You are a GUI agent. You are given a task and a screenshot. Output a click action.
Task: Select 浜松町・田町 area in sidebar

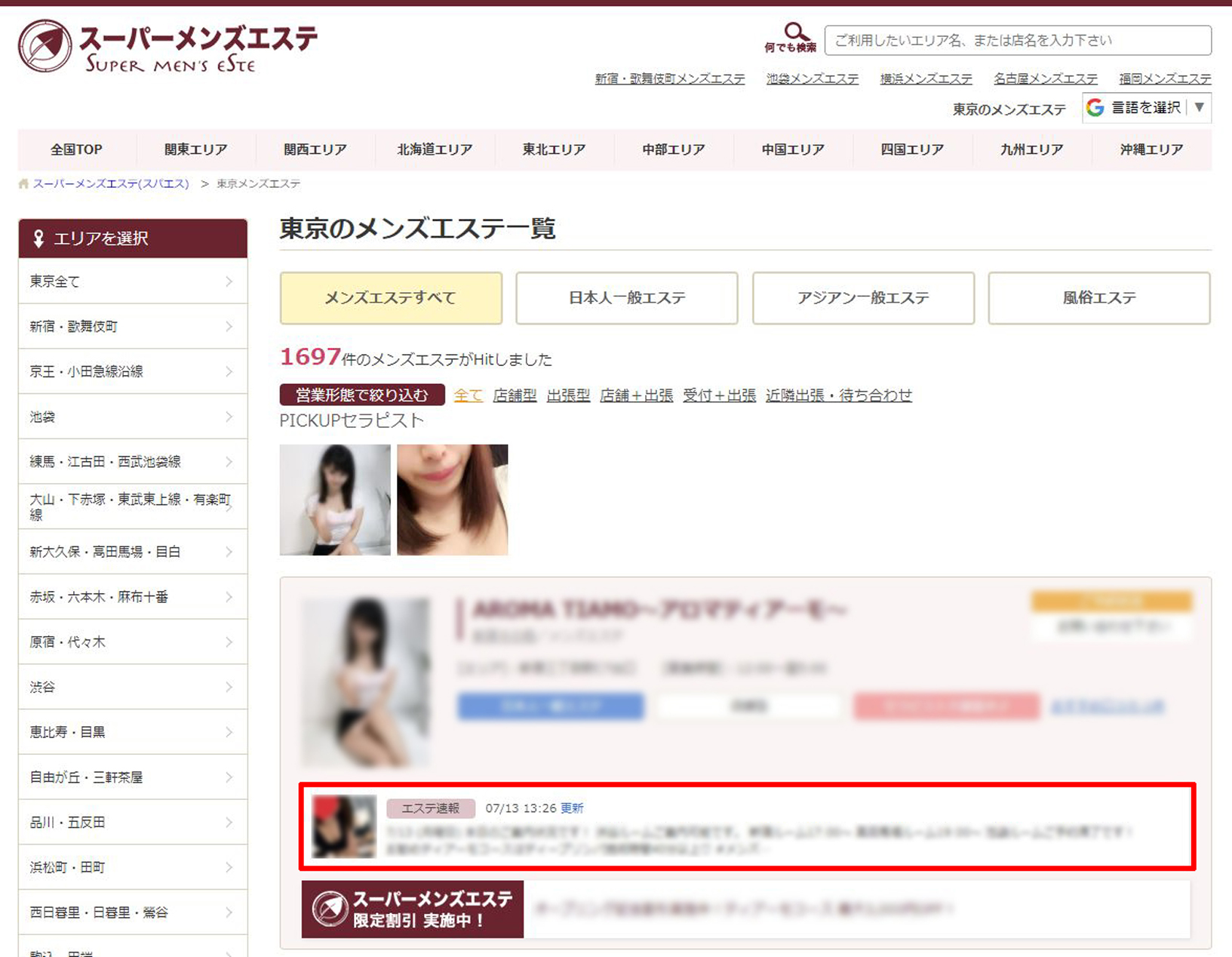pyautogui.click(x=133, y=867)
